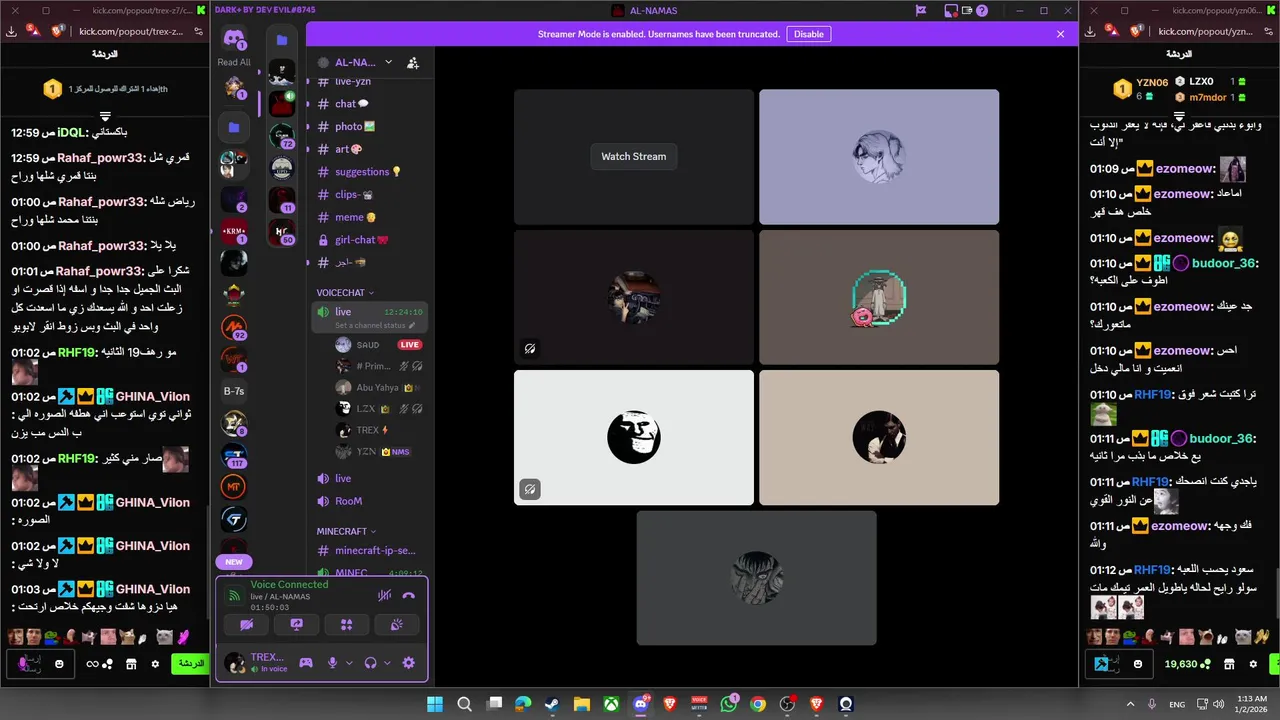Start screen share from voice panel
The height and width of the screenshot is (720, 1280).
point(297,624)
